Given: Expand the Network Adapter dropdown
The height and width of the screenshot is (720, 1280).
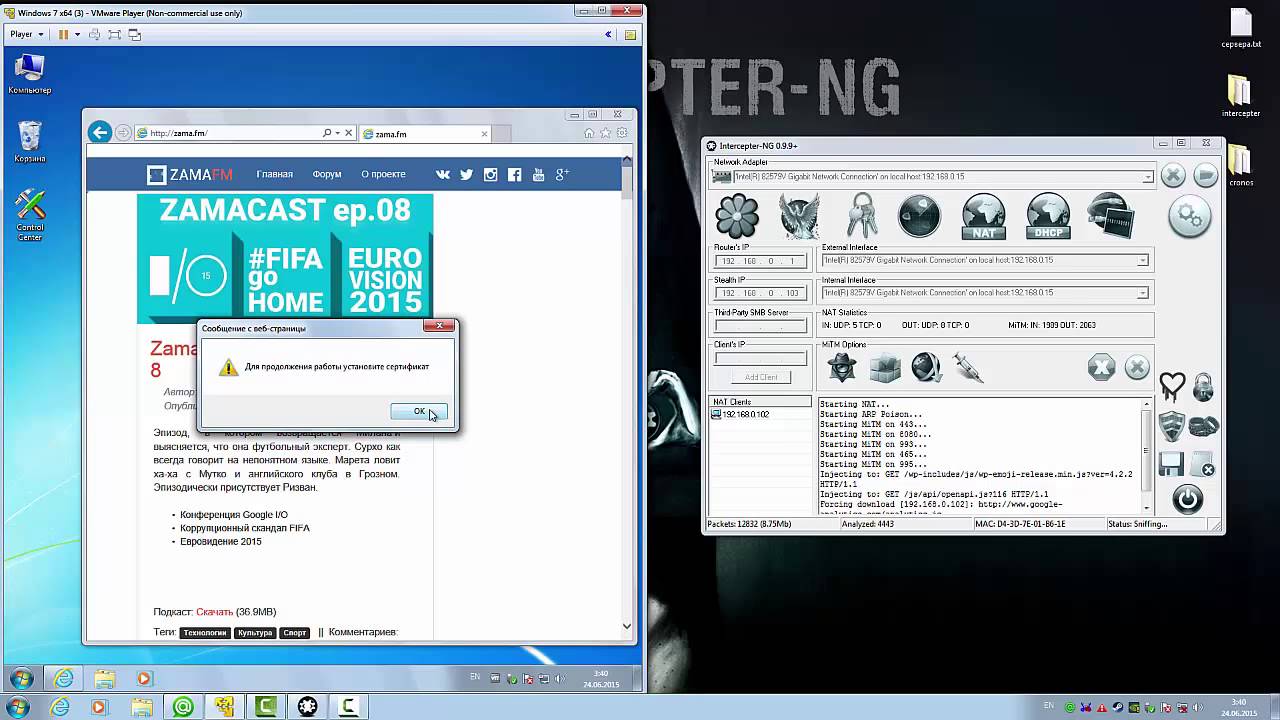Looking at the screenshot, I should [1147, 177].
